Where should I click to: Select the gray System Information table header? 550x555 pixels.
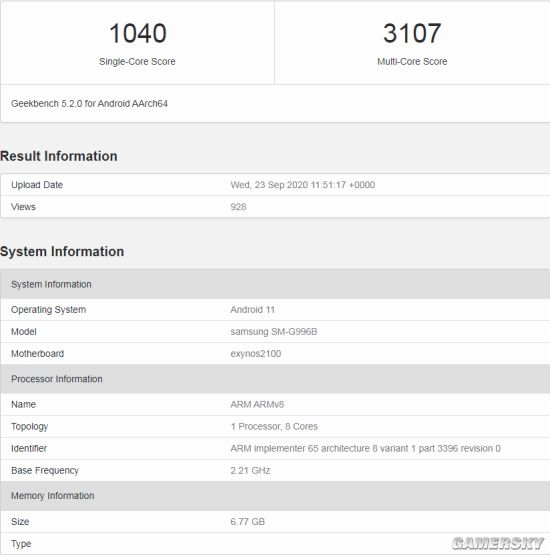(275, 284)
